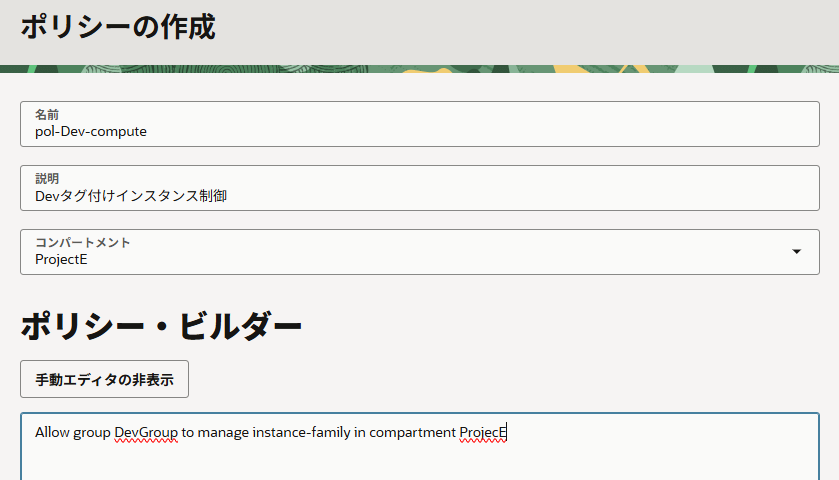Image resolution: width=839 pixels, height=480 pixels.
Task: Select the ProjectE value in compartment selector
Action: 61,260
